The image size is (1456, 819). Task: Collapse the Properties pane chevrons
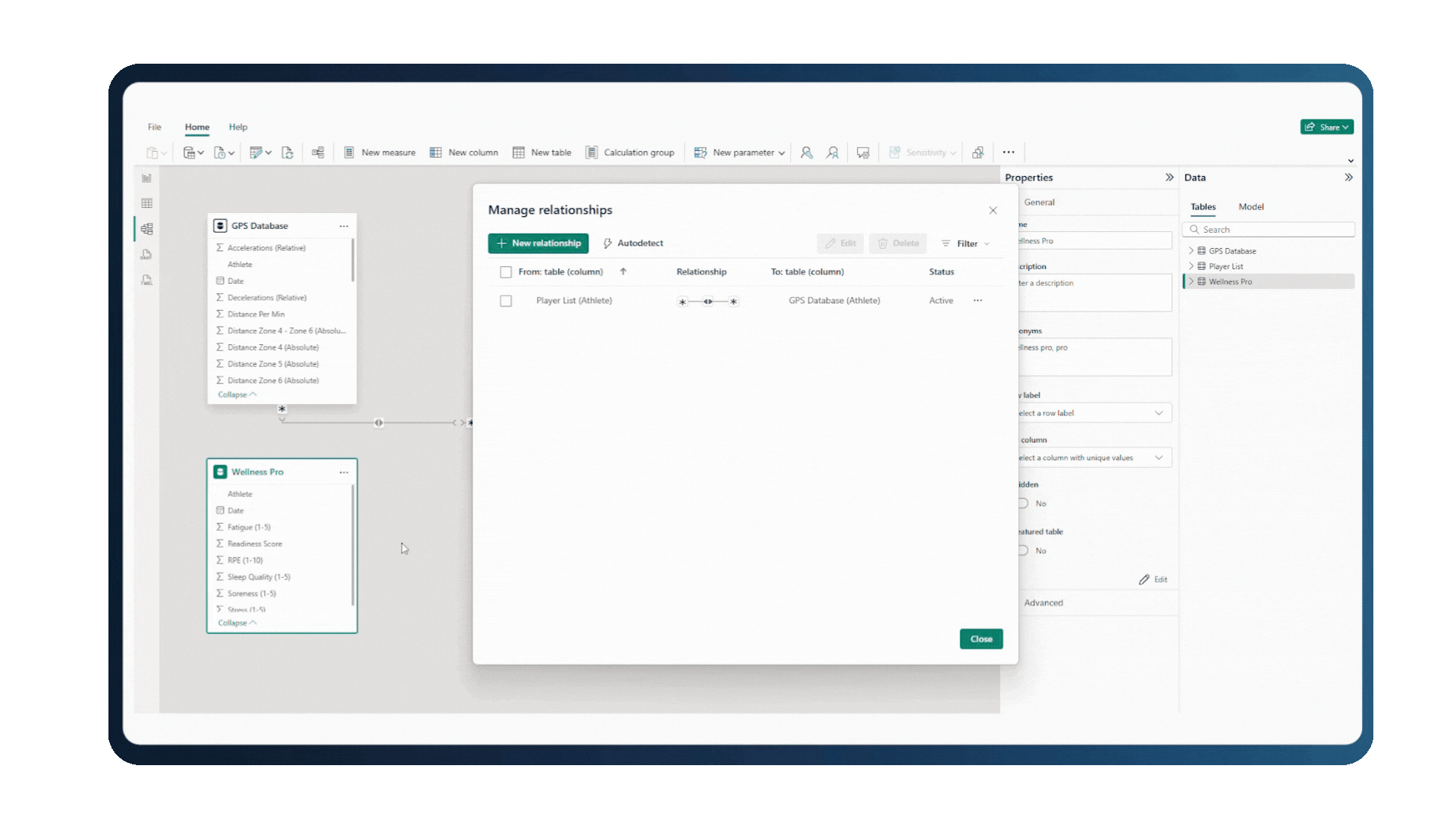(1169, 177)
